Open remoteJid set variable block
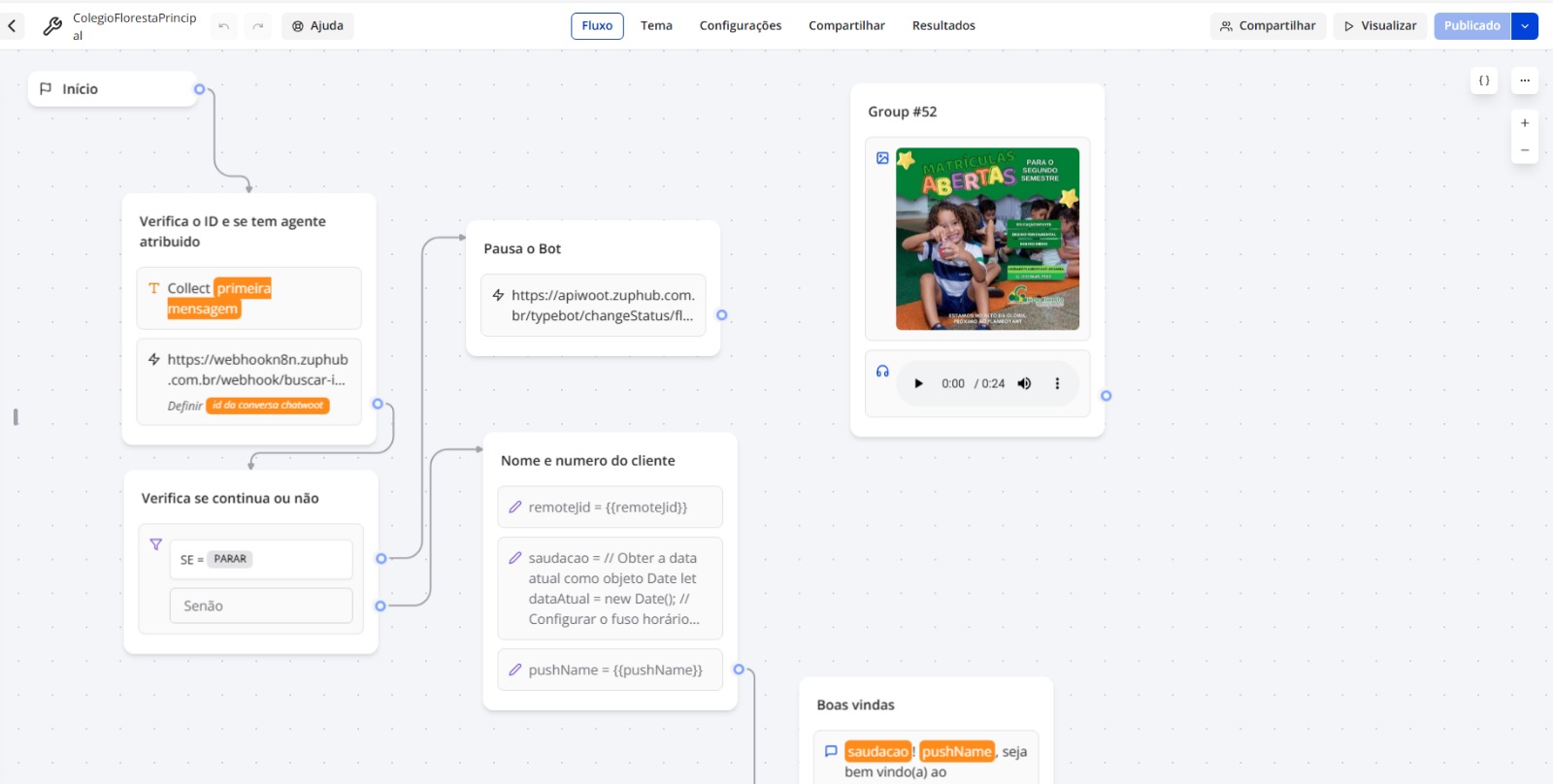Image resolution: width=1553 pixels, height=784 pixels. point(610,507)
